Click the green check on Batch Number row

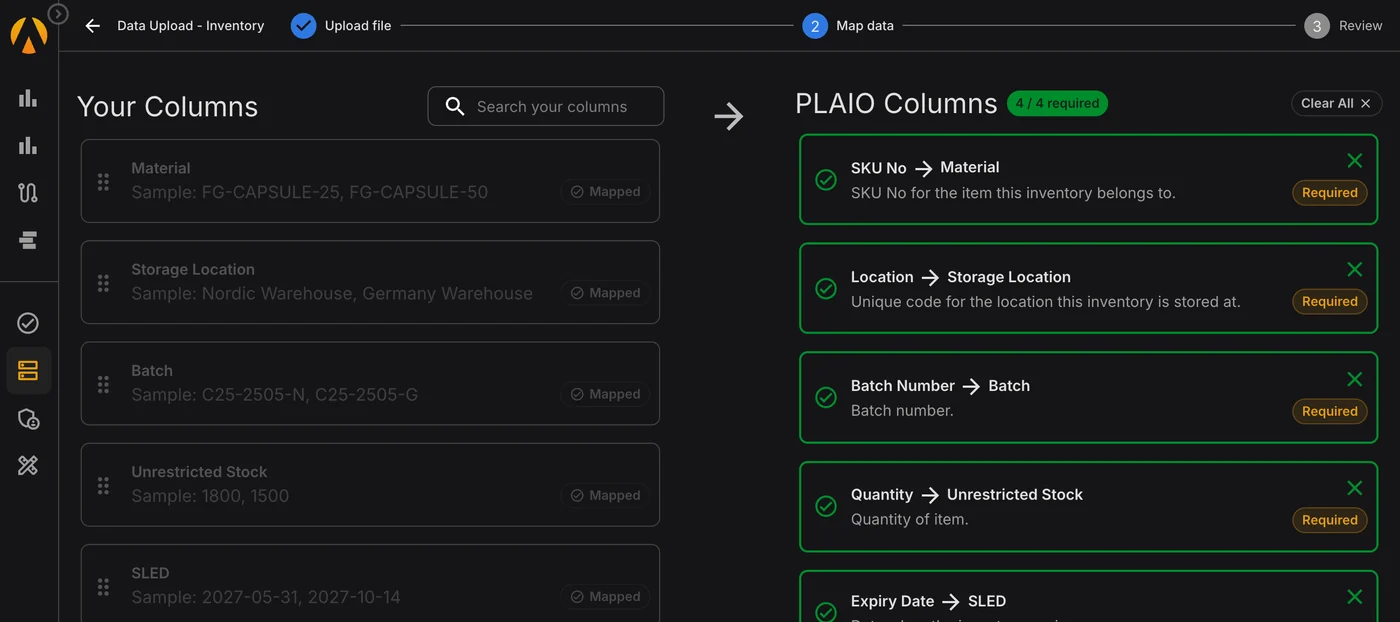pyautogui.click(x=826, y=397)
